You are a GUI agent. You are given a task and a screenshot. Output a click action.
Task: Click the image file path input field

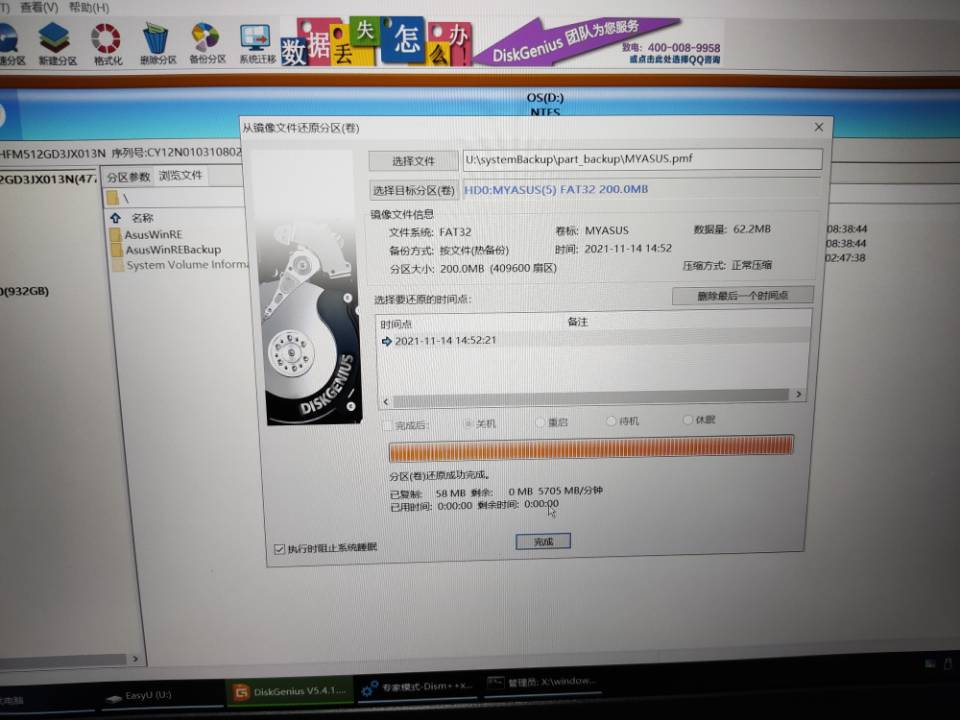(642, 159)
